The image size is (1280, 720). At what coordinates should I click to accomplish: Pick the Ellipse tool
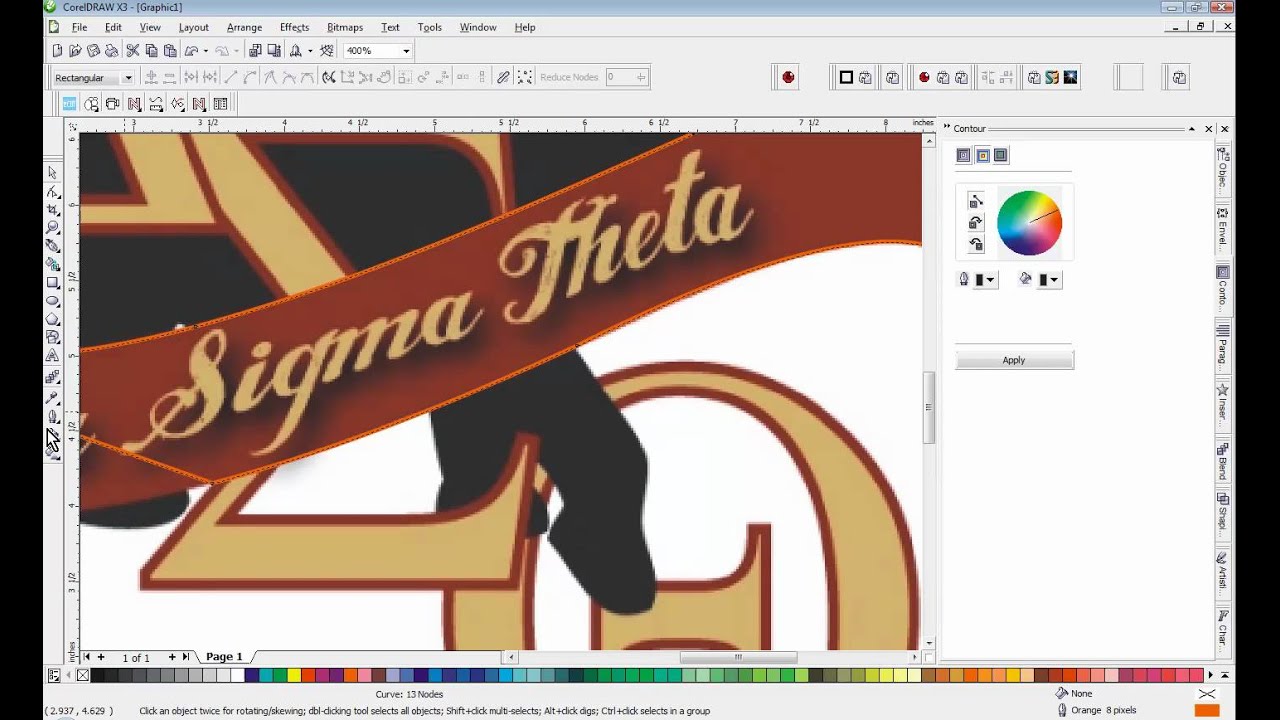53,301
